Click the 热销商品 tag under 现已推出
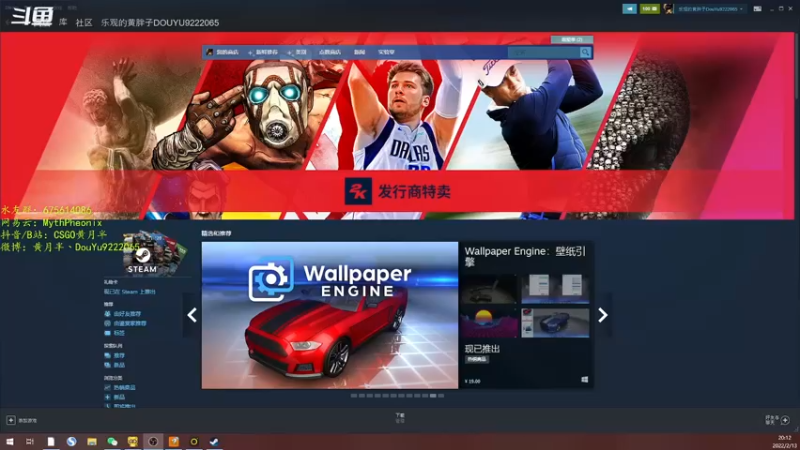Image resolution: width=800 pixels, height=450 pixels. tap(477, 359)
